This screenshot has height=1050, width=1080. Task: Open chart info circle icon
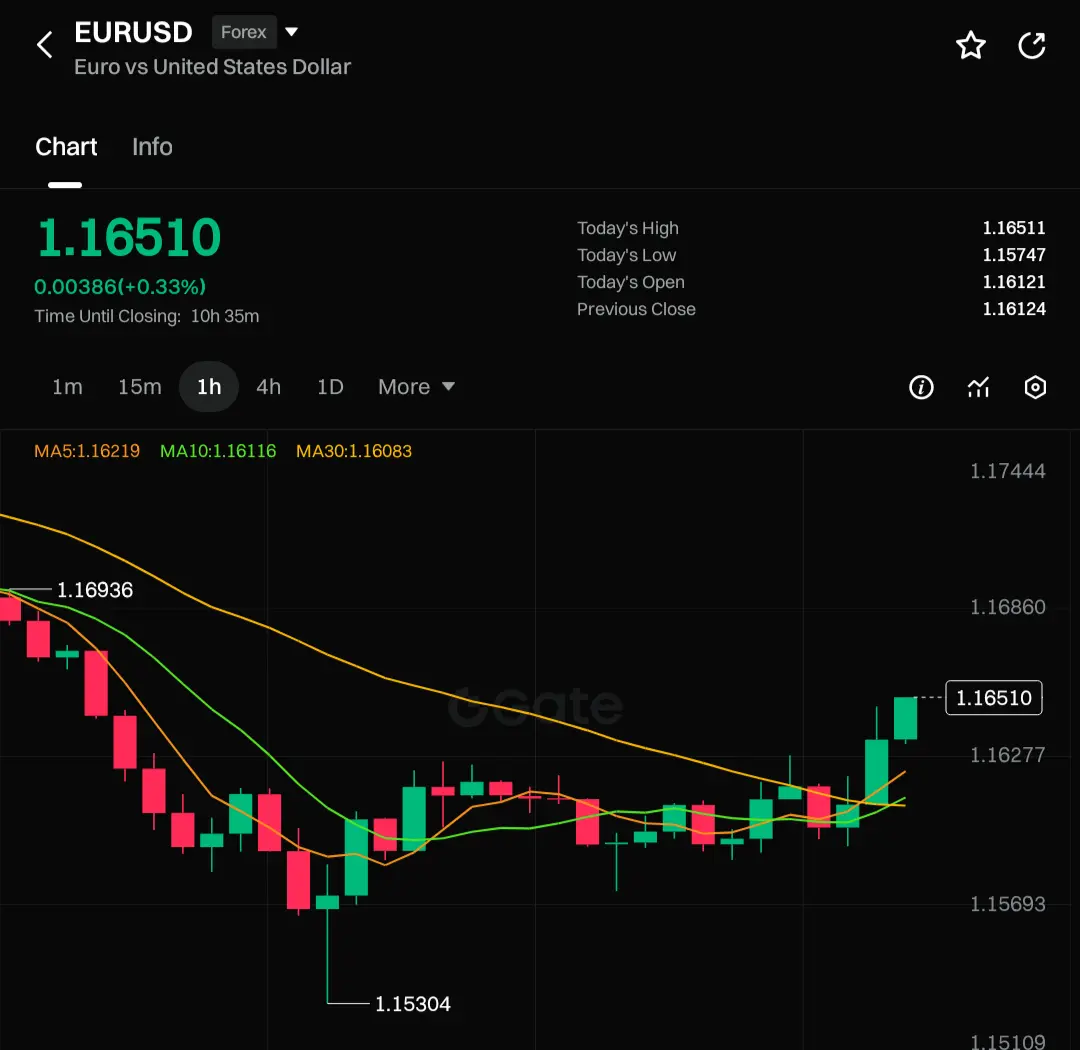(921, 387)
